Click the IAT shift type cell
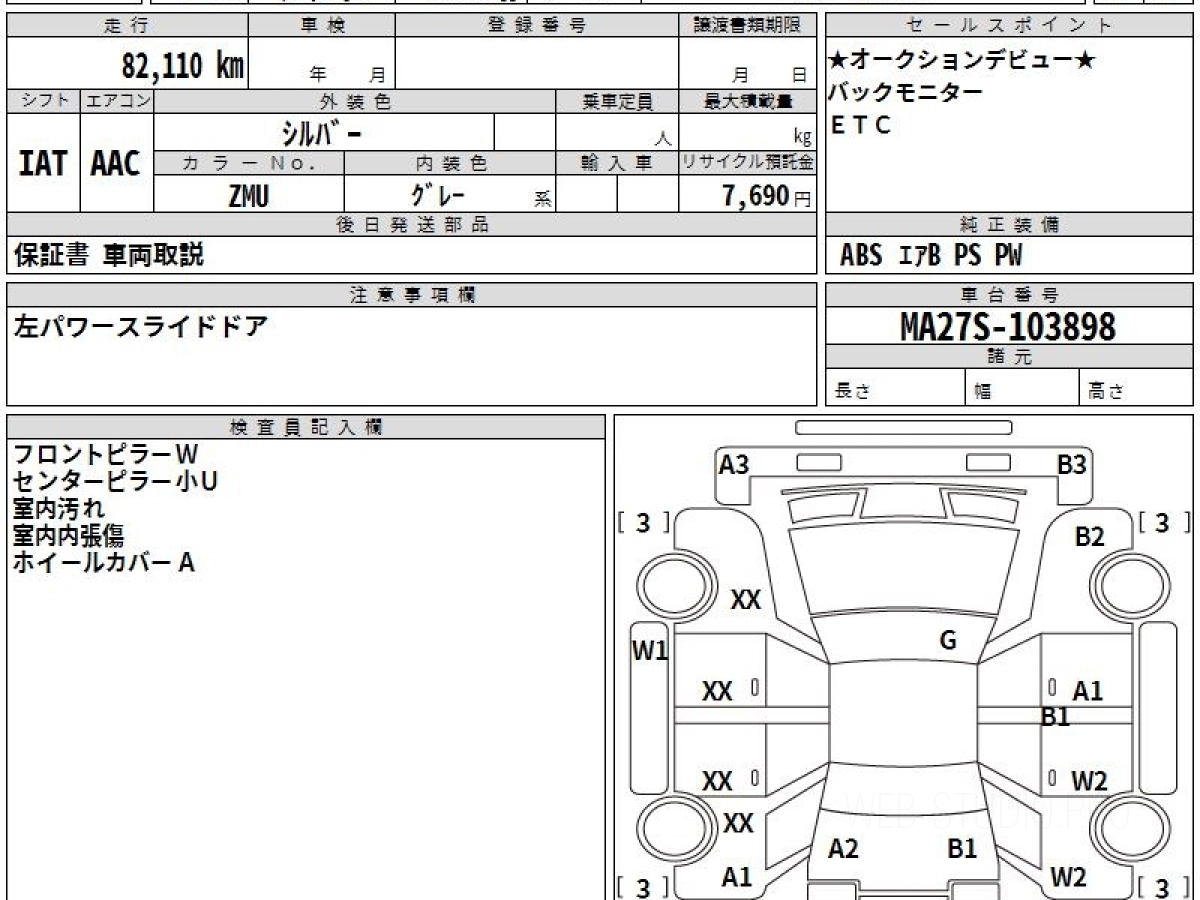 43,163
